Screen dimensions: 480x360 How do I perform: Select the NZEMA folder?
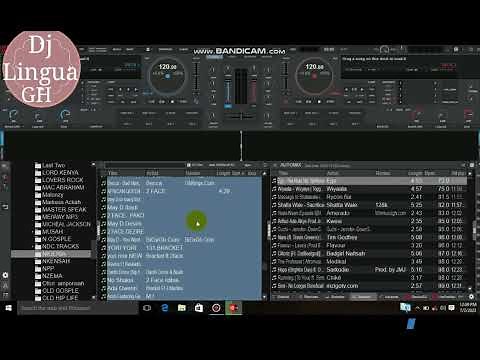[52, 276]
